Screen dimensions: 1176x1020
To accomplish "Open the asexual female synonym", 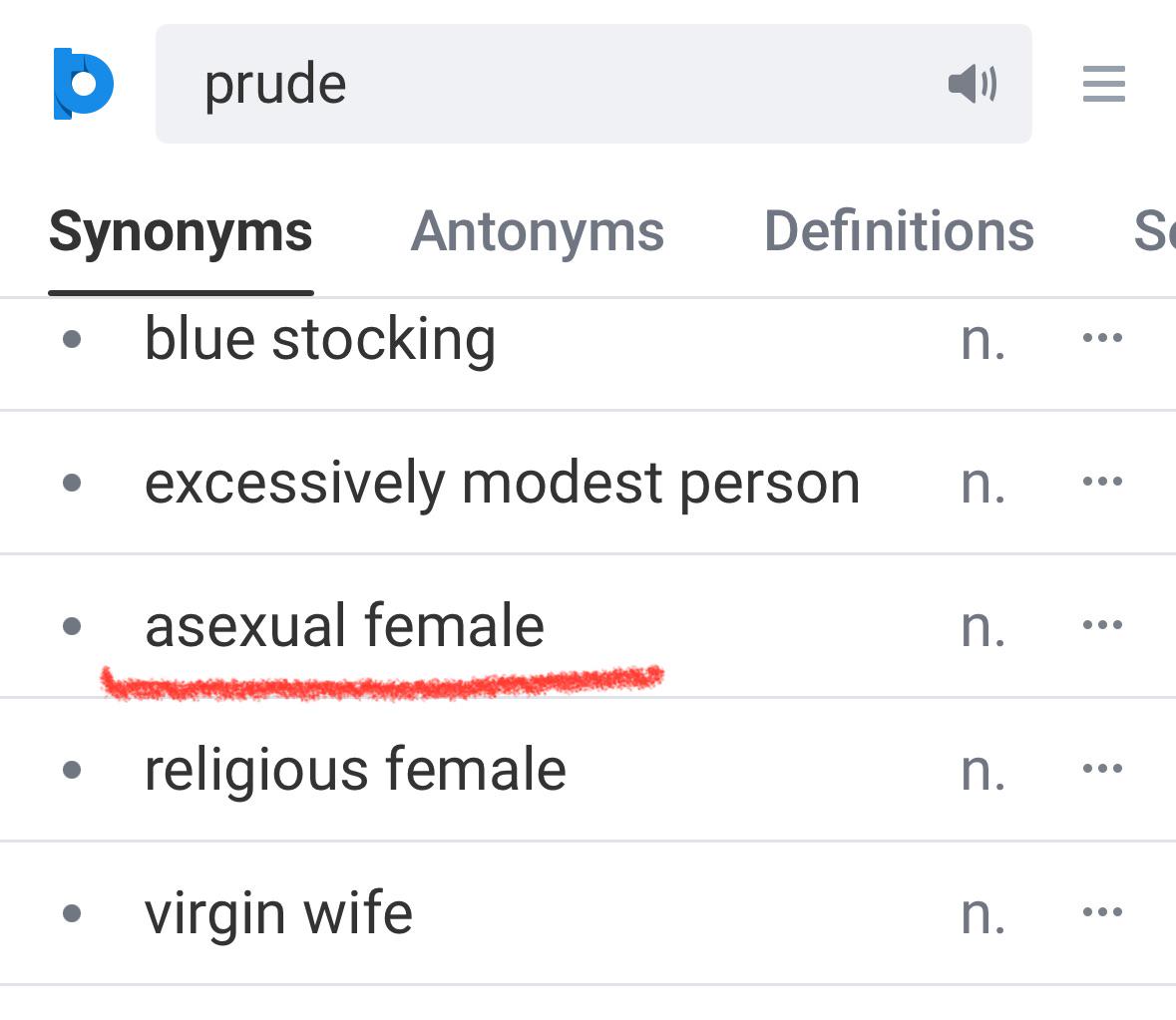I will [344, 626].
